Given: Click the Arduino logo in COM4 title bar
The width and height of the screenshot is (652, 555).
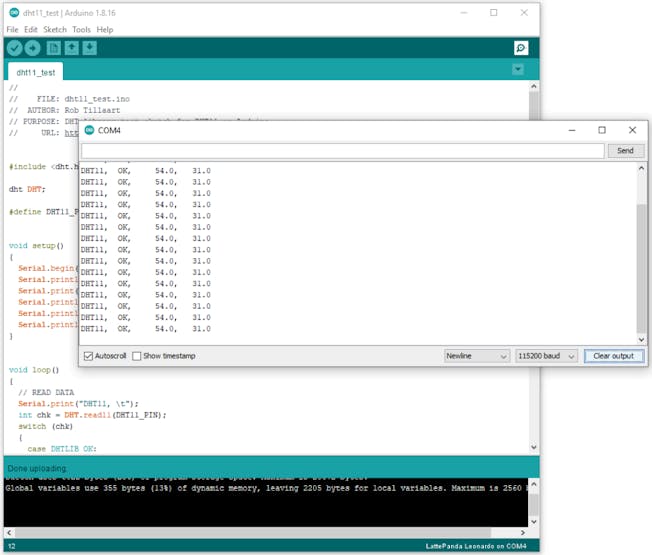Looking at the screenshot, I should pyautogui.click(x=90, y=130).
